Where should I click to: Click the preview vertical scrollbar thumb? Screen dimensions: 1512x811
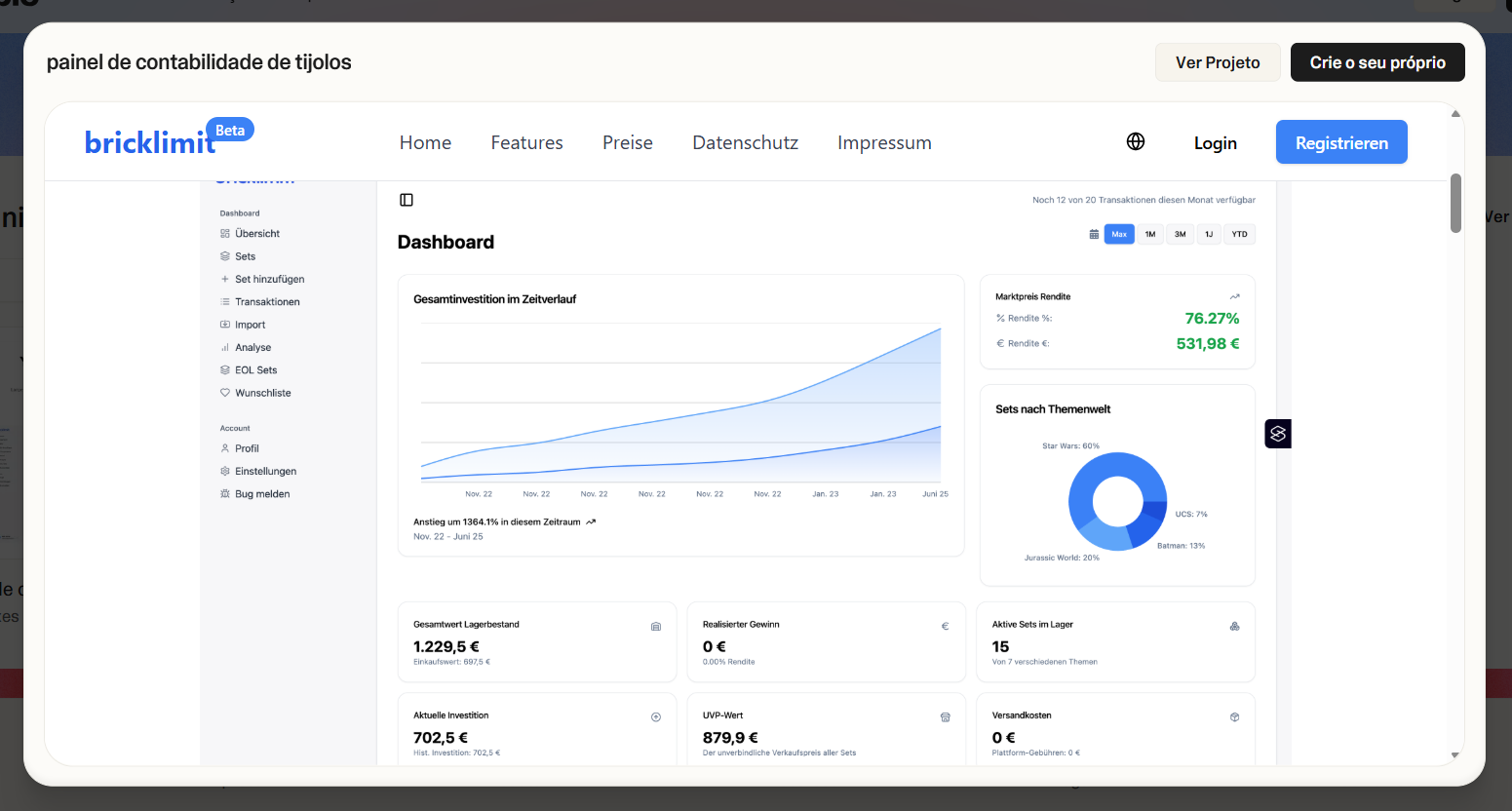pos(1455,203)
